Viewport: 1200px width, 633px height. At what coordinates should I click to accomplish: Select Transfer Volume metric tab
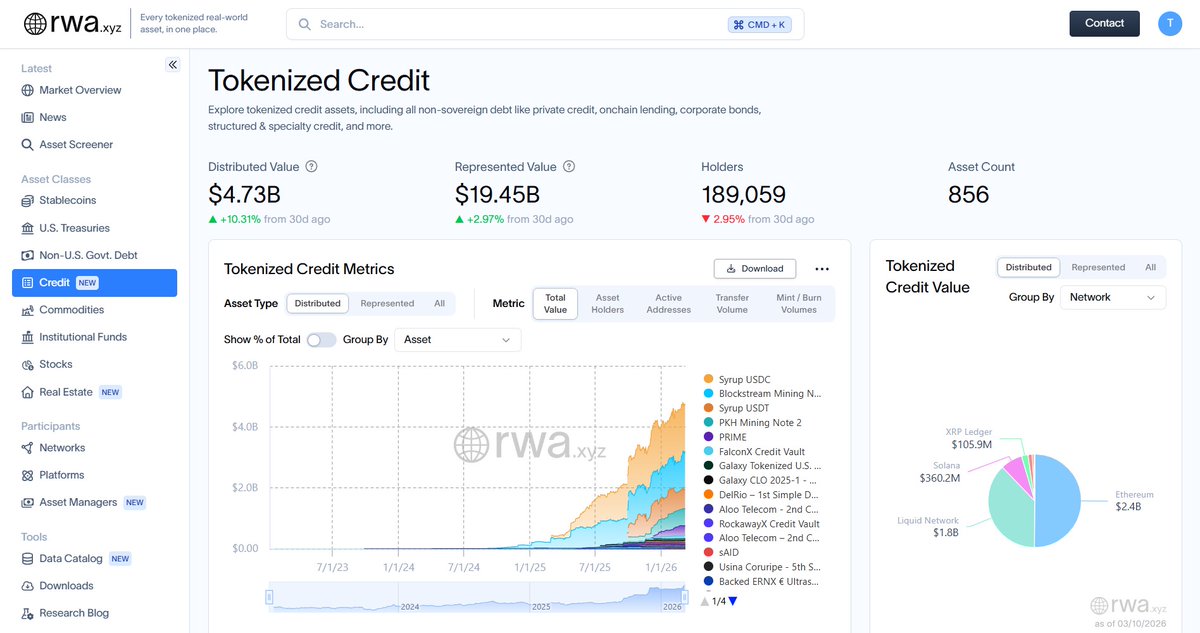coord(732,304)
